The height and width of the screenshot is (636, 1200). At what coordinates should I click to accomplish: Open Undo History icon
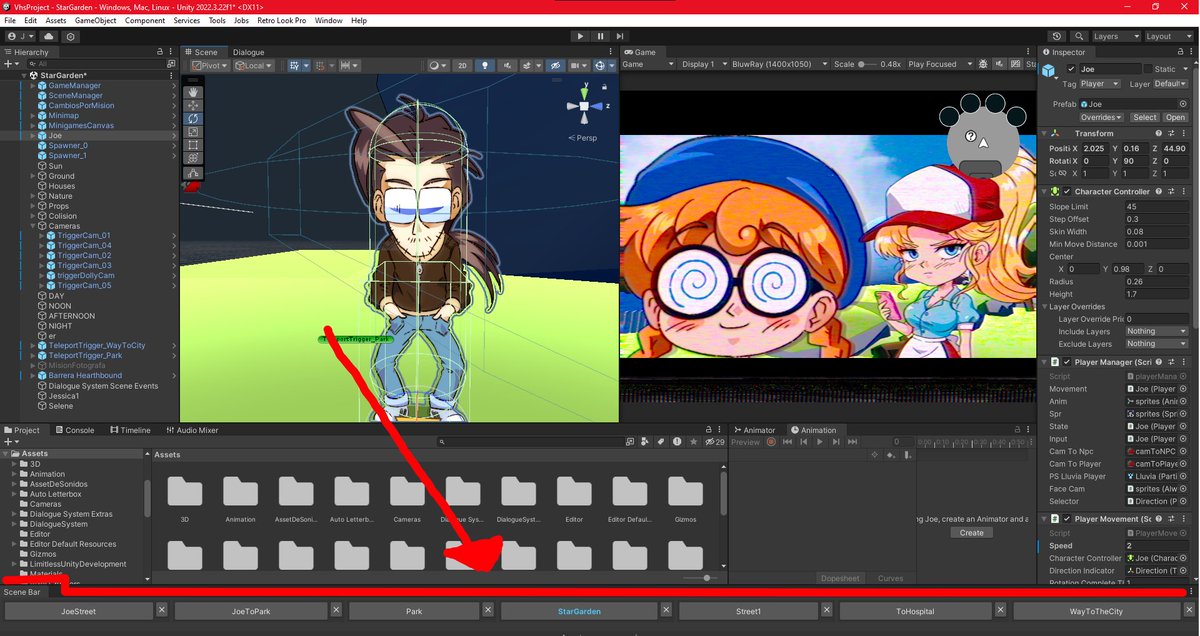click(x=1057, y=36)
